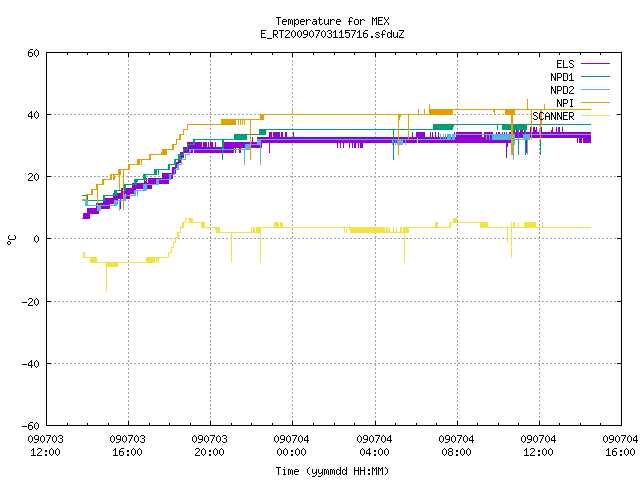Click the x-axis label 090704 00:00
The height and width of the screenshot is (480, 640).
coord(291,446)
